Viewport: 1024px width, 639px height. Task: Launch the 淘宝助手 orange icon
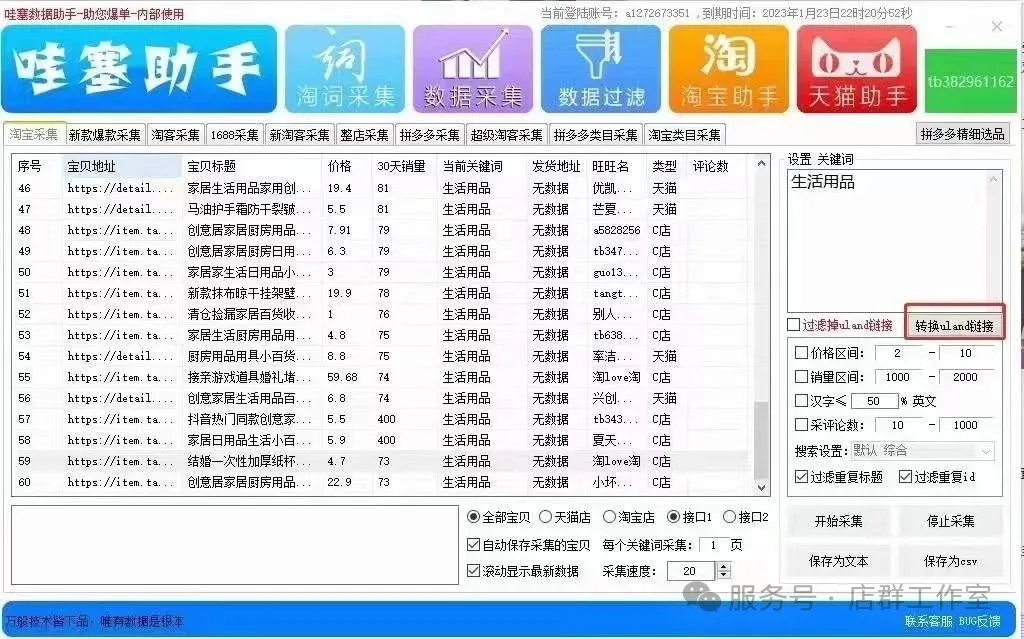point(729,68)
